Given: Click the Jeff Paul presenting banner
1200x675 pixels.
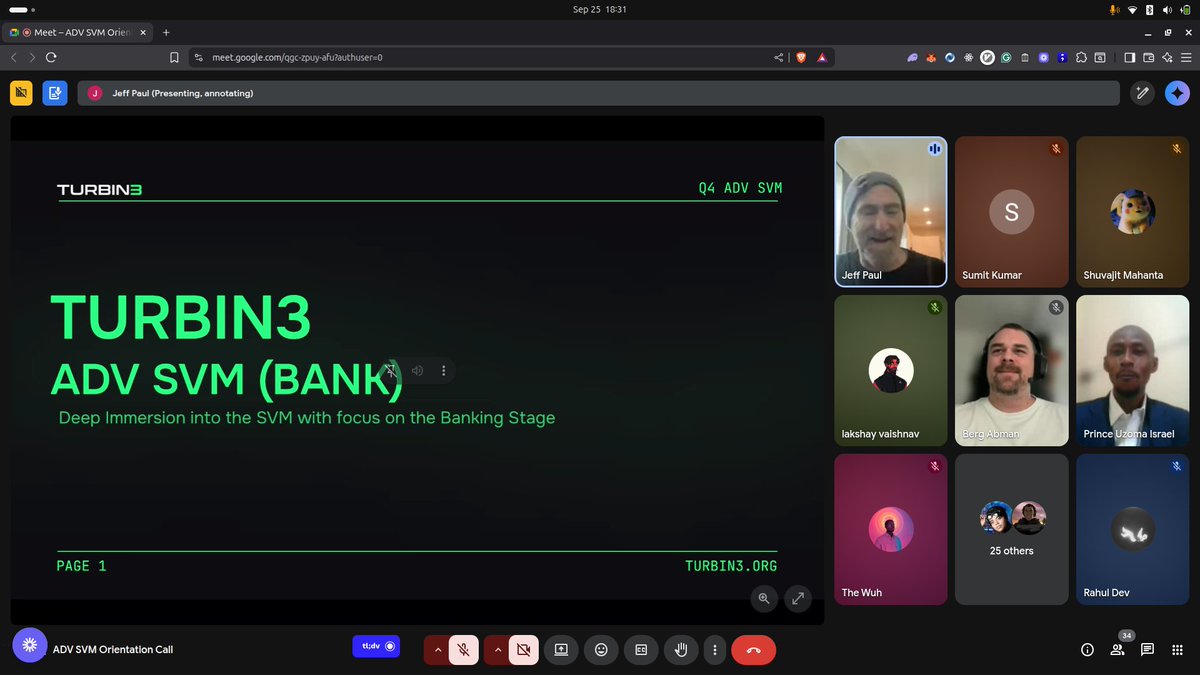Looking at the screenshot, I should tap(598, 93).
